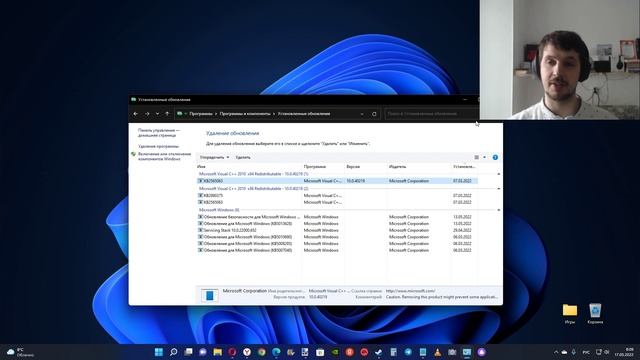Collapse the Visual C++ 2010 x64 group

(x=498, y=174)
